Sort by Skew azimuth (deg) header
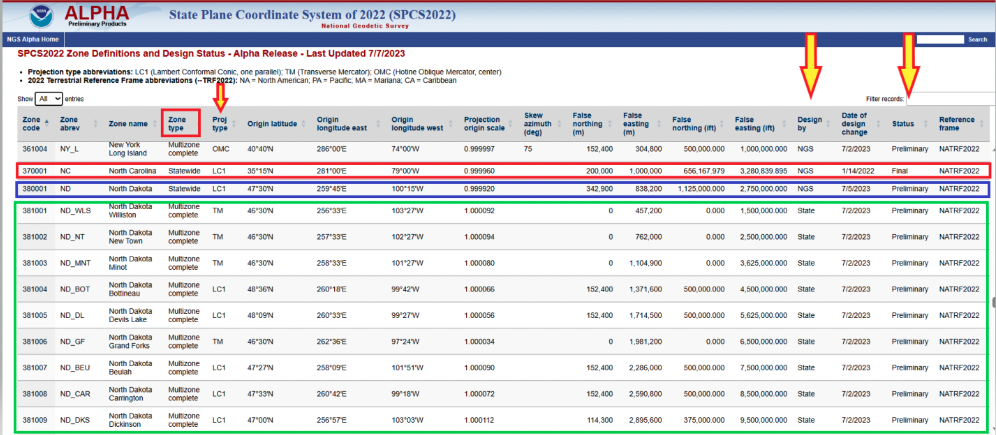 538,124
